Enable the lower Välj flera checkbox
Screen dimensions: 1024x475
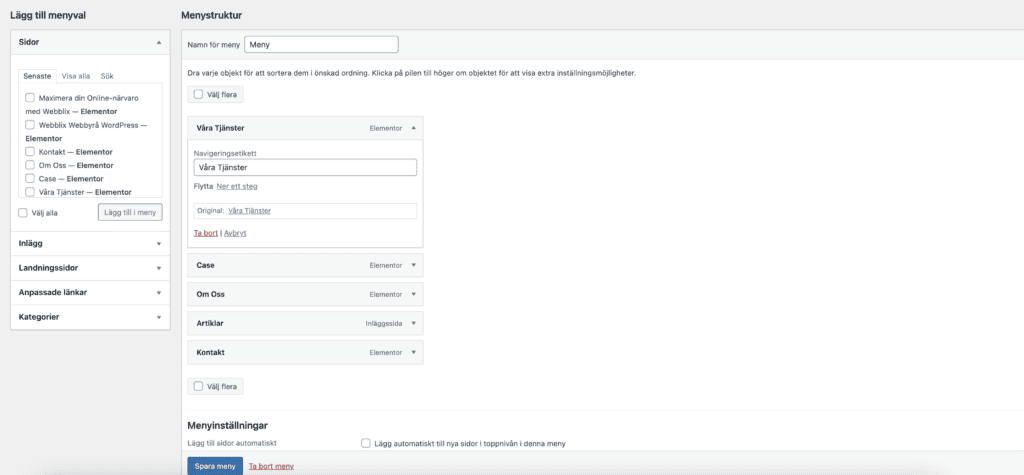point(199,386)
